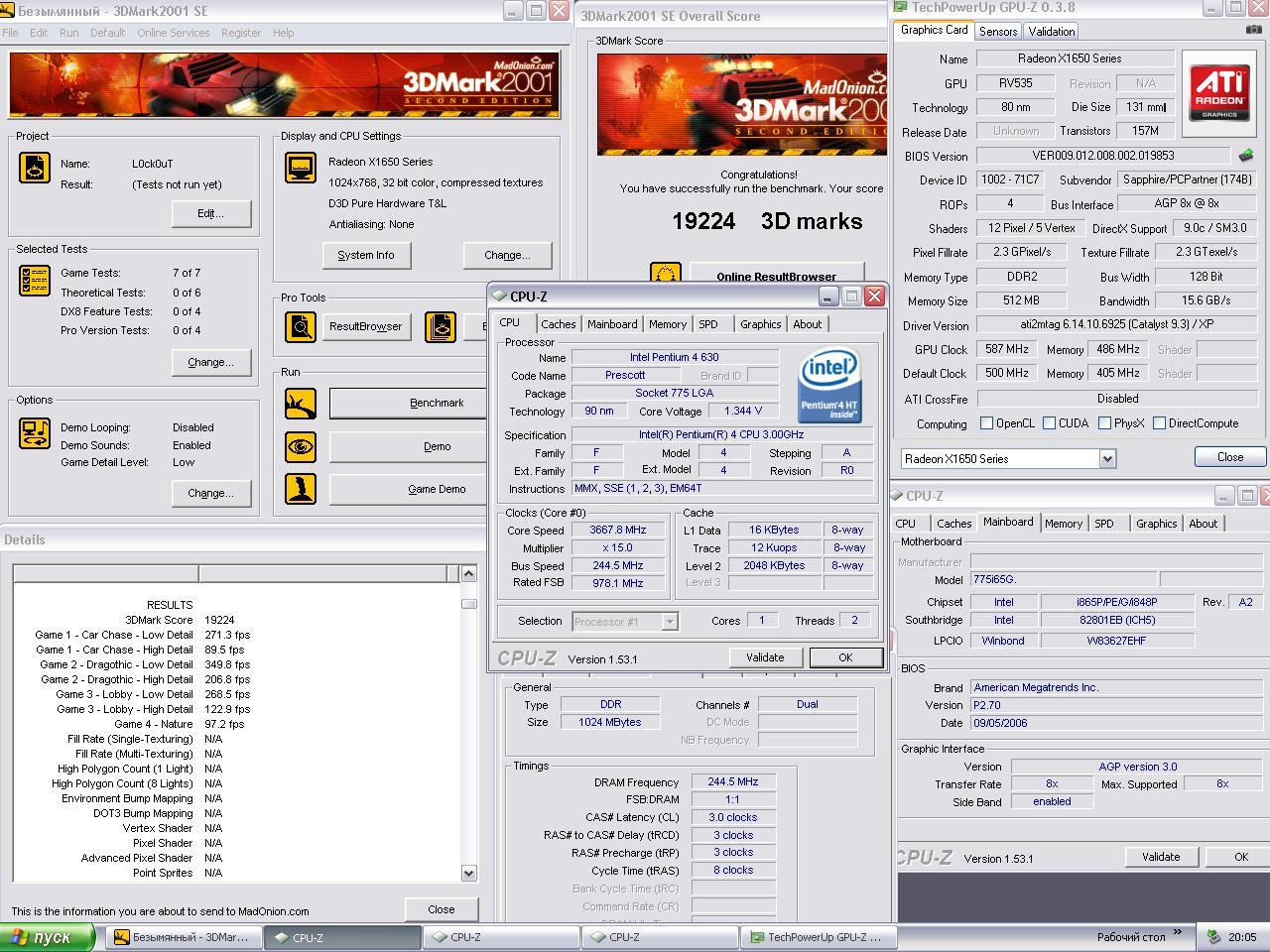Switch to 3DMark taskbar button
The height and width of the screenshot is (952, 1270).
coord(185,937)
